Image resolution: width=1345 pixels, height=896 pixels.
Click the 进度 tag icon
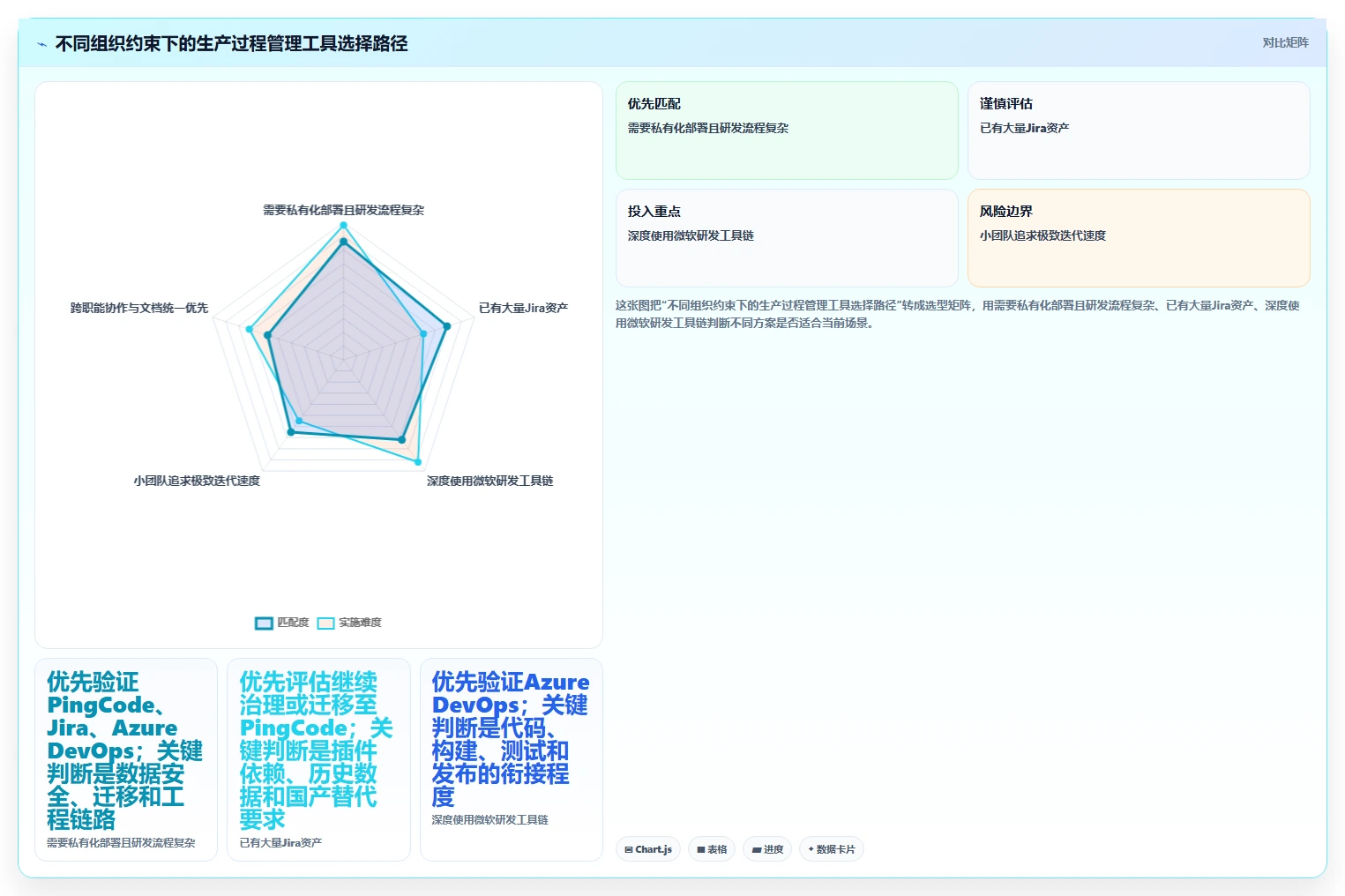click(757, 850)
